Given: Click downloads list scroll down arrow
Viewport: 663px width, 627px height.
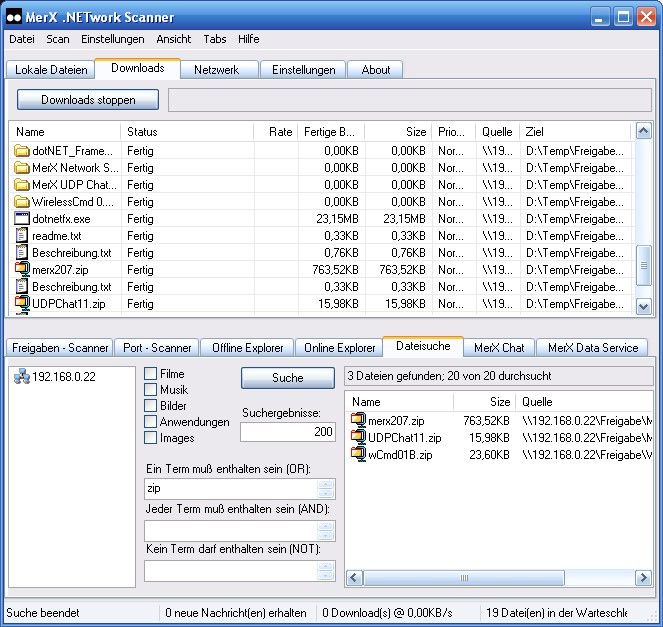Looking at the screenshot, I should point(644,307).
